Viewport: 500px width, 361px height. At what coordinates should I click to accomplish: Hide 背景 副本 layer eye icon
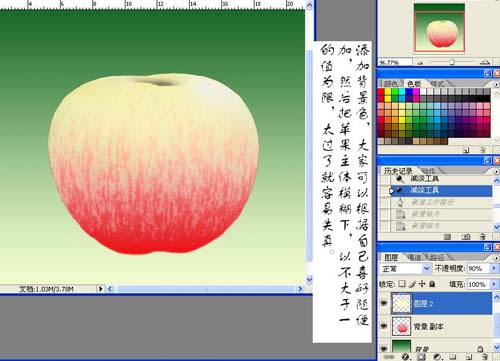coord(384,326)
